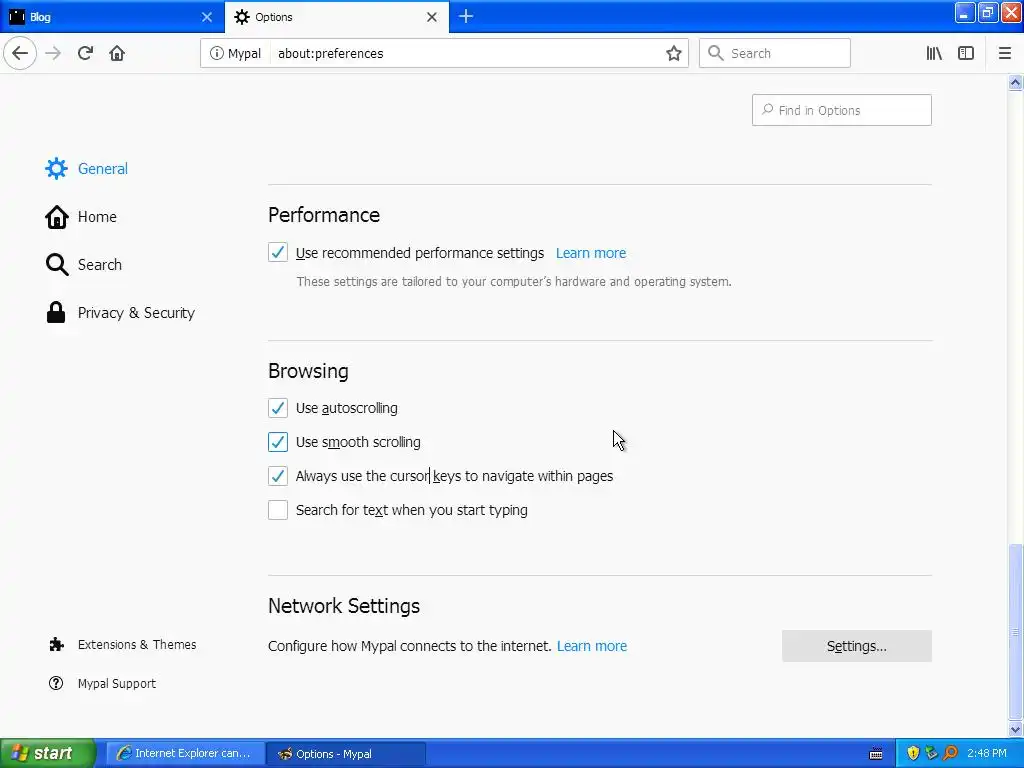
Task: Go back with the browser back arrow
Action: coord(20,53)
